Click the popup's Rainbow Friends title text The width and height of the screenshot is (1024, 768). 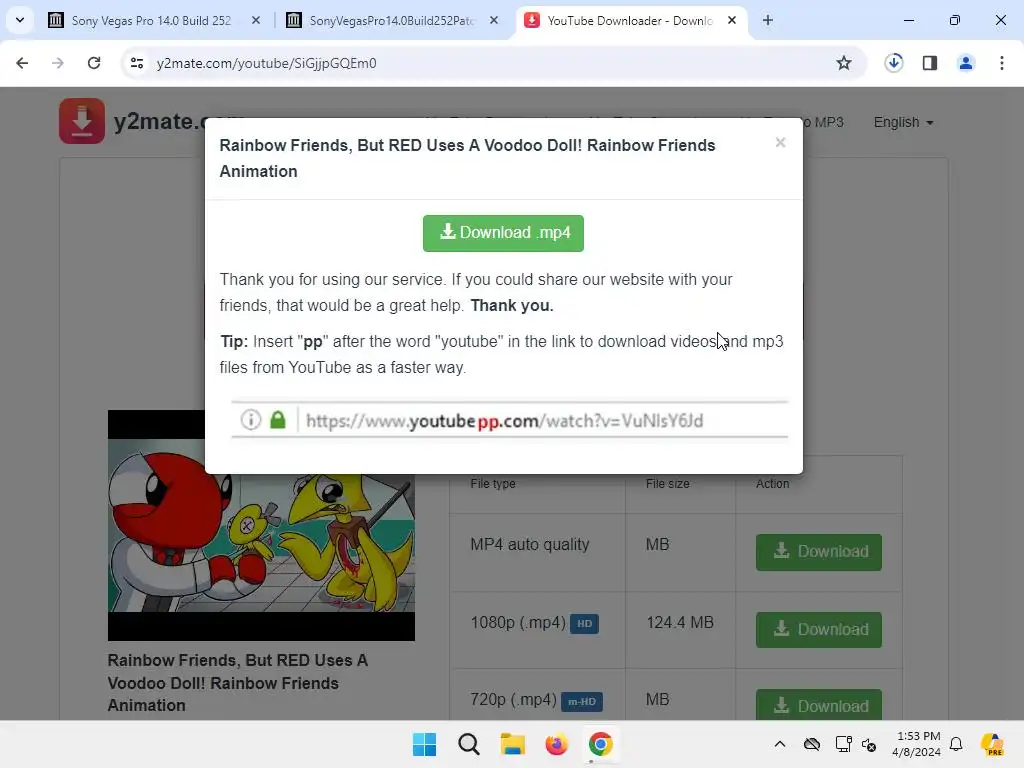(468, 158)
